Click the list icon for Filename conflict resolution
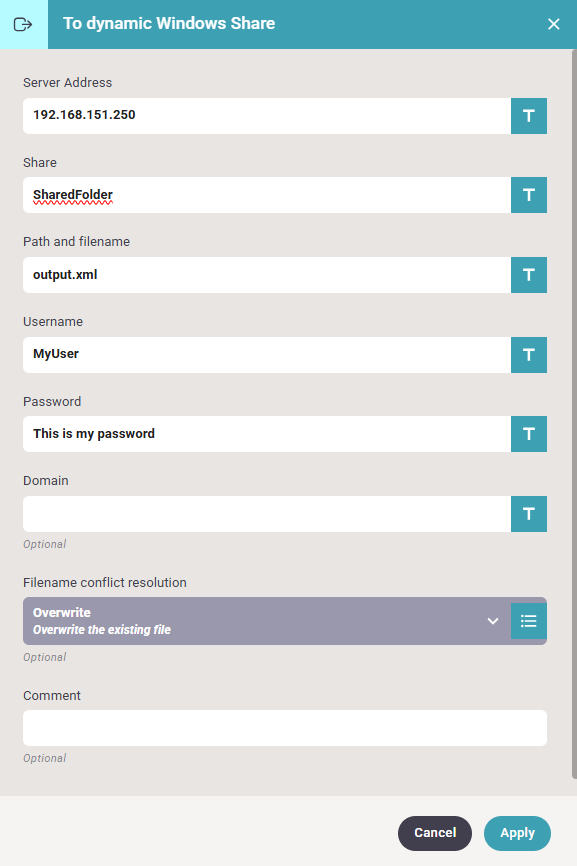 point(528,621)
